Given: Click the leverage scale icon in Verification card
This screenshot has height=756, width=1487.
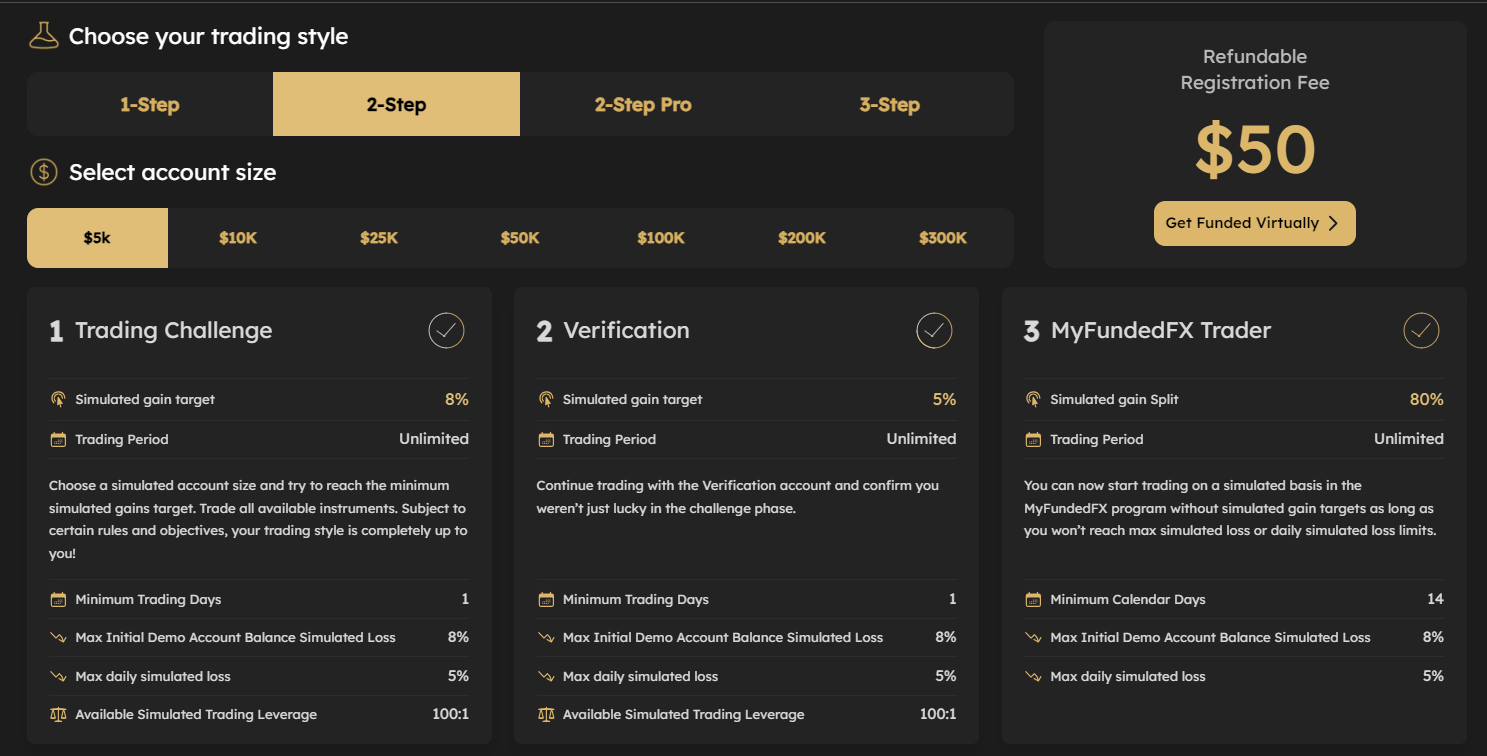Looking at the screenshot, I should (546, 714).
